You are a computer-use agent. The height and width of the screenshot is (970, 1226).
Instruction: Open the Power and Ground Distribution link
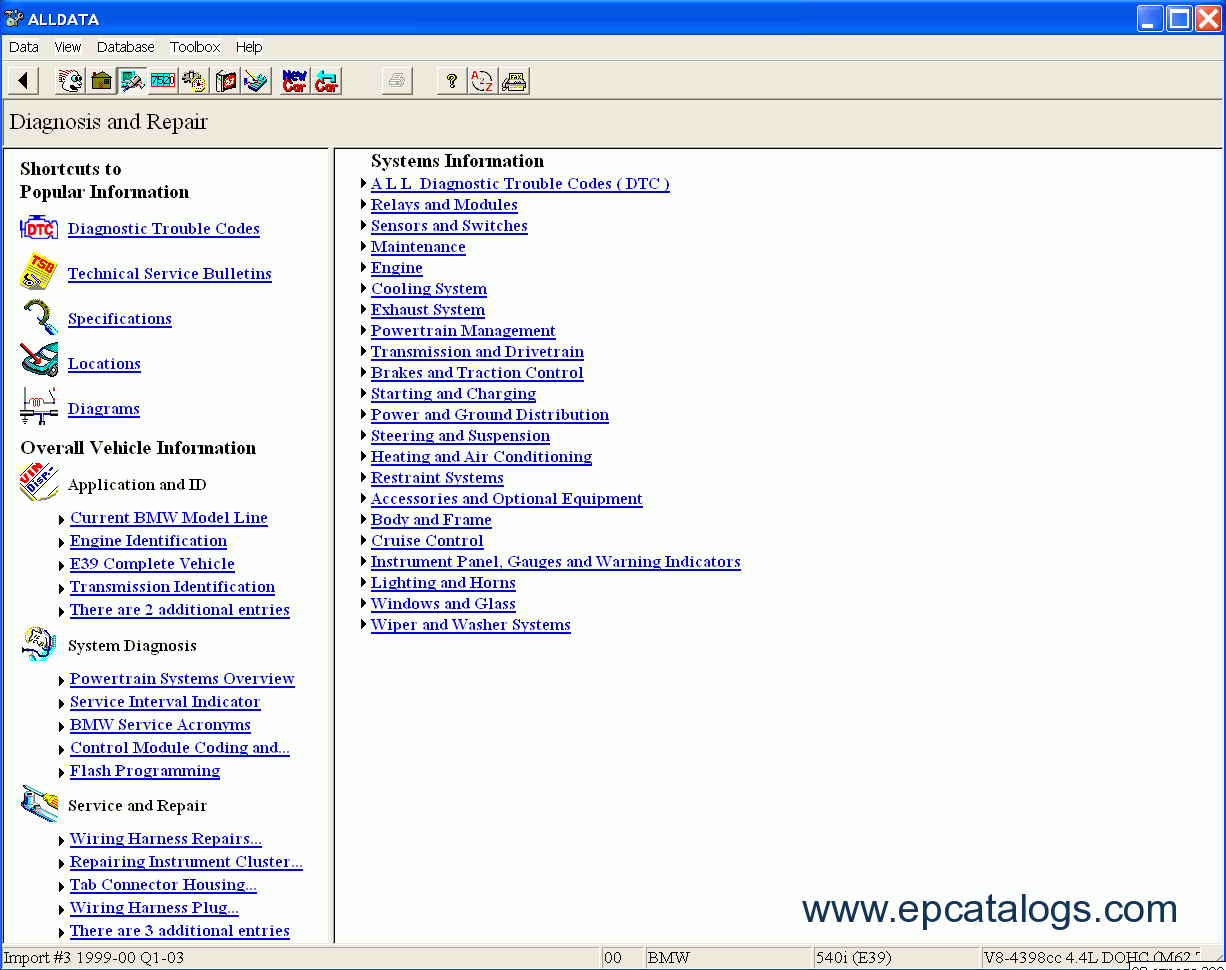point(490,415)
